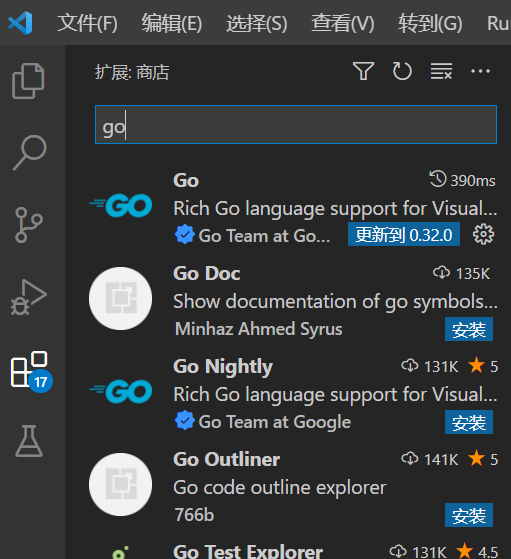Viewport: 511px width, 559px height.
Task: Click Go Outliner rating star
Action: 477,458
